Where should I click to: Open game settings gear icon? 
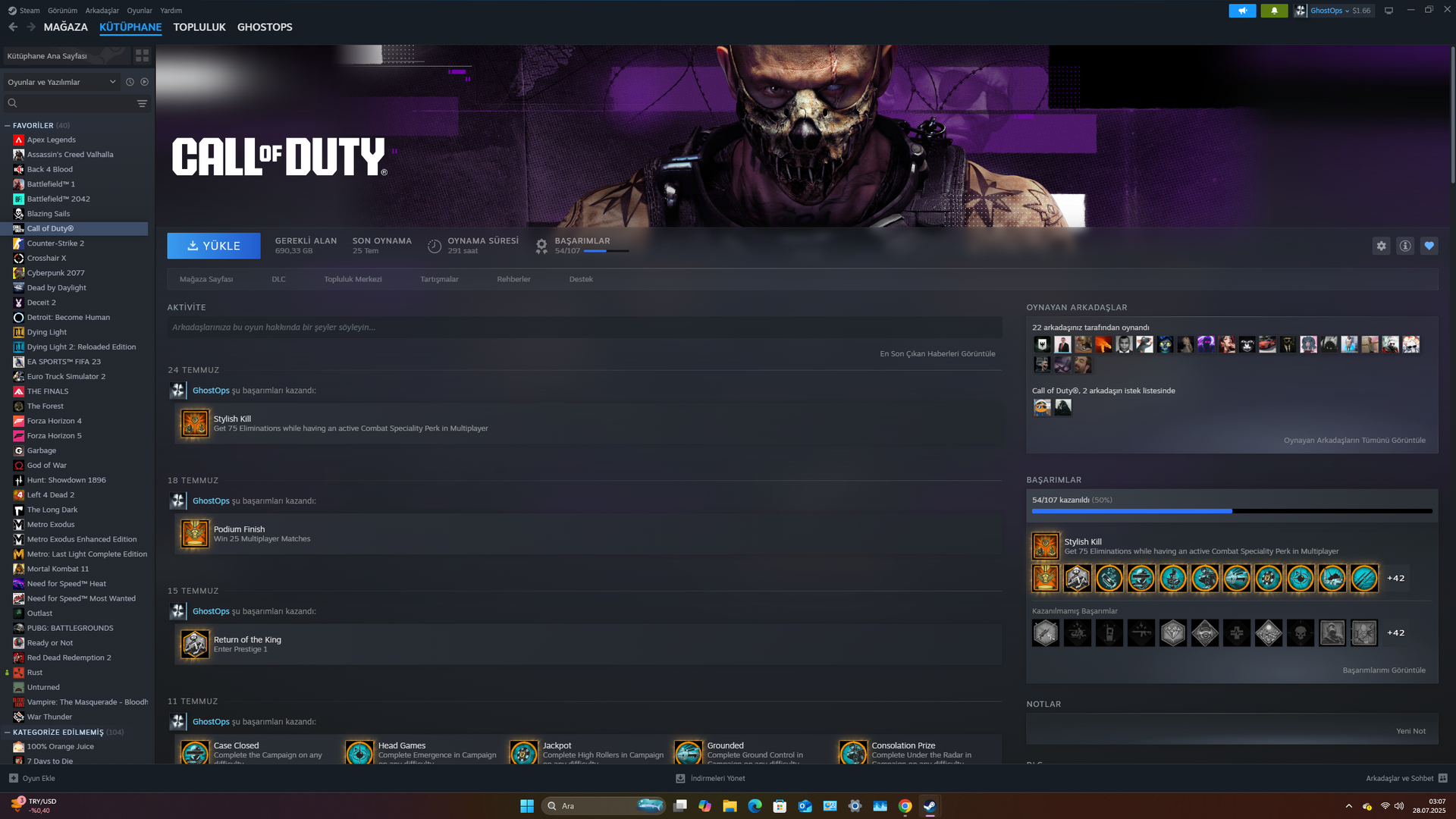click(1381, 246)
